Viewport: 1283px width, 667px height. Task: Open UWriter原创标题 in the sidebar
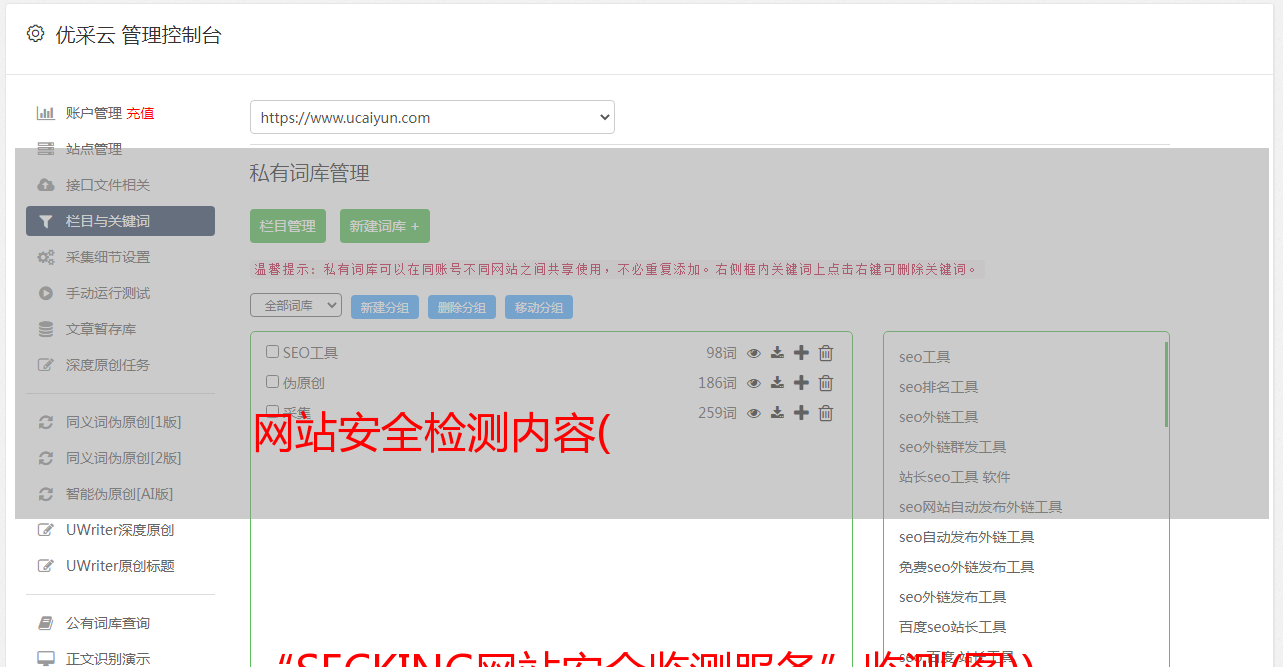pyautogui.click(x=120, y=566)
